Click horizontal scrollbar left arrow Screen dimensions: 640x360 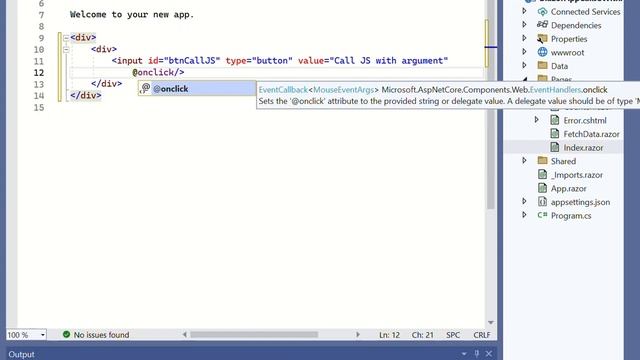click(x=184, y=335)
